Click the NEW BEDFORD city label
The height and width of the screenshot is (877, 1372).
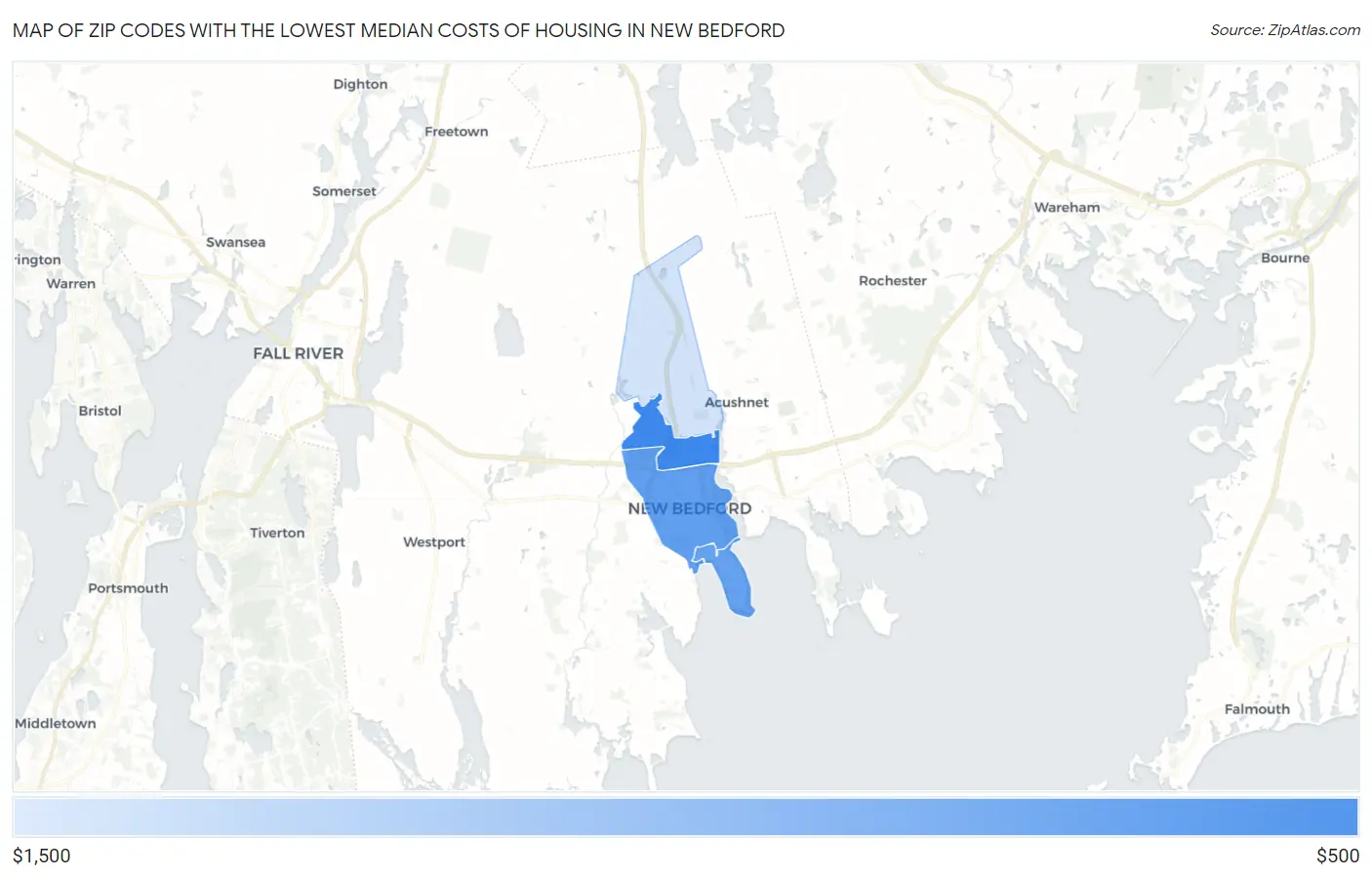pos(690,508)
